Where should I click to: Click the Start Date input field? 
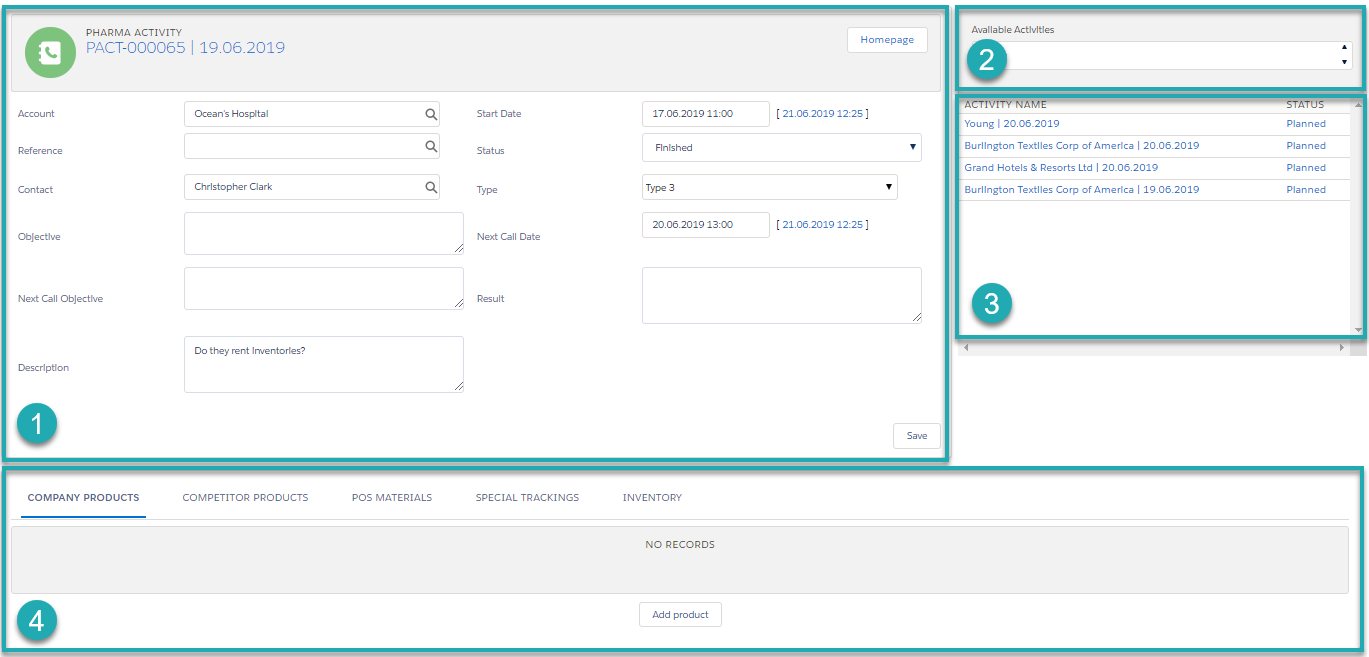[x=705, y=114]
